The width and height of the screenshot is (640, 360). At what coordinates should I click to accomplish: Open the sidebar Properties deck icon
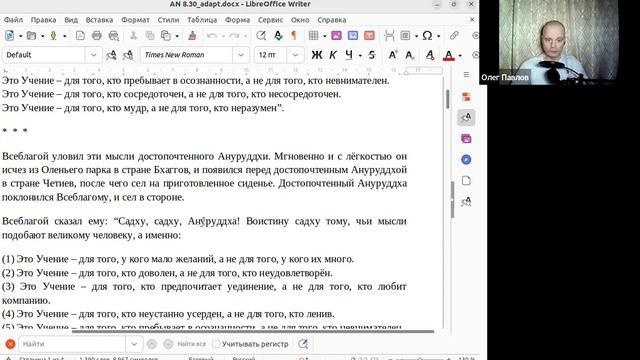pos(466,97)
